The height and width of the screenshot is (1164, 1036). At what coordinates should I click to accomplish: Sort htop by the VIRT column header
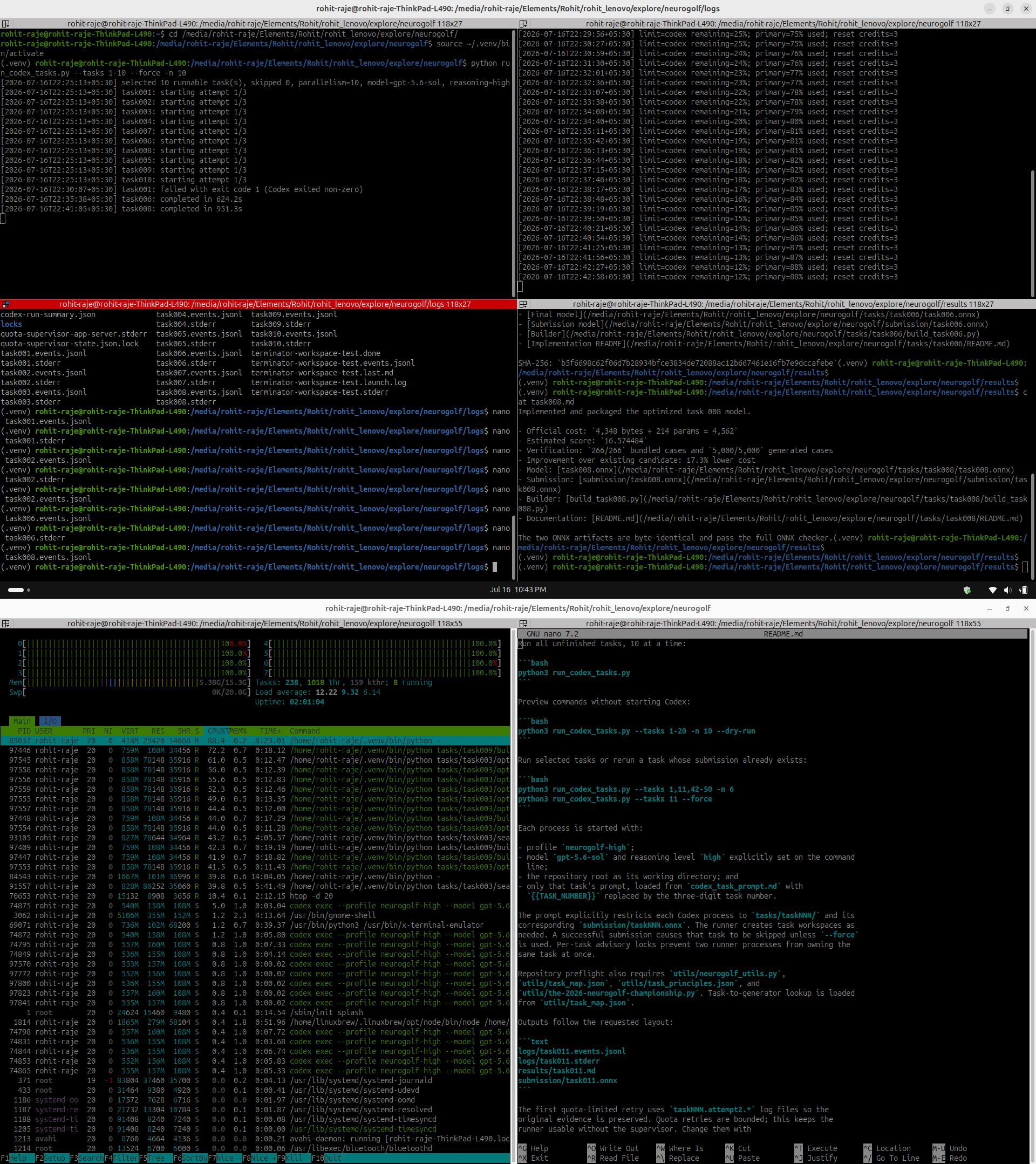[130, 731]
